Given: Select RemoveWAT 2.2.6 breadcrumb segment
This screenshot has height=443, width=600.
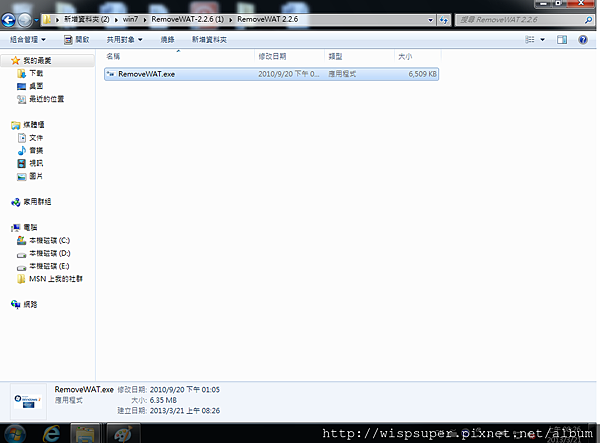Looking at the screenshot, I should click(267, 20).
